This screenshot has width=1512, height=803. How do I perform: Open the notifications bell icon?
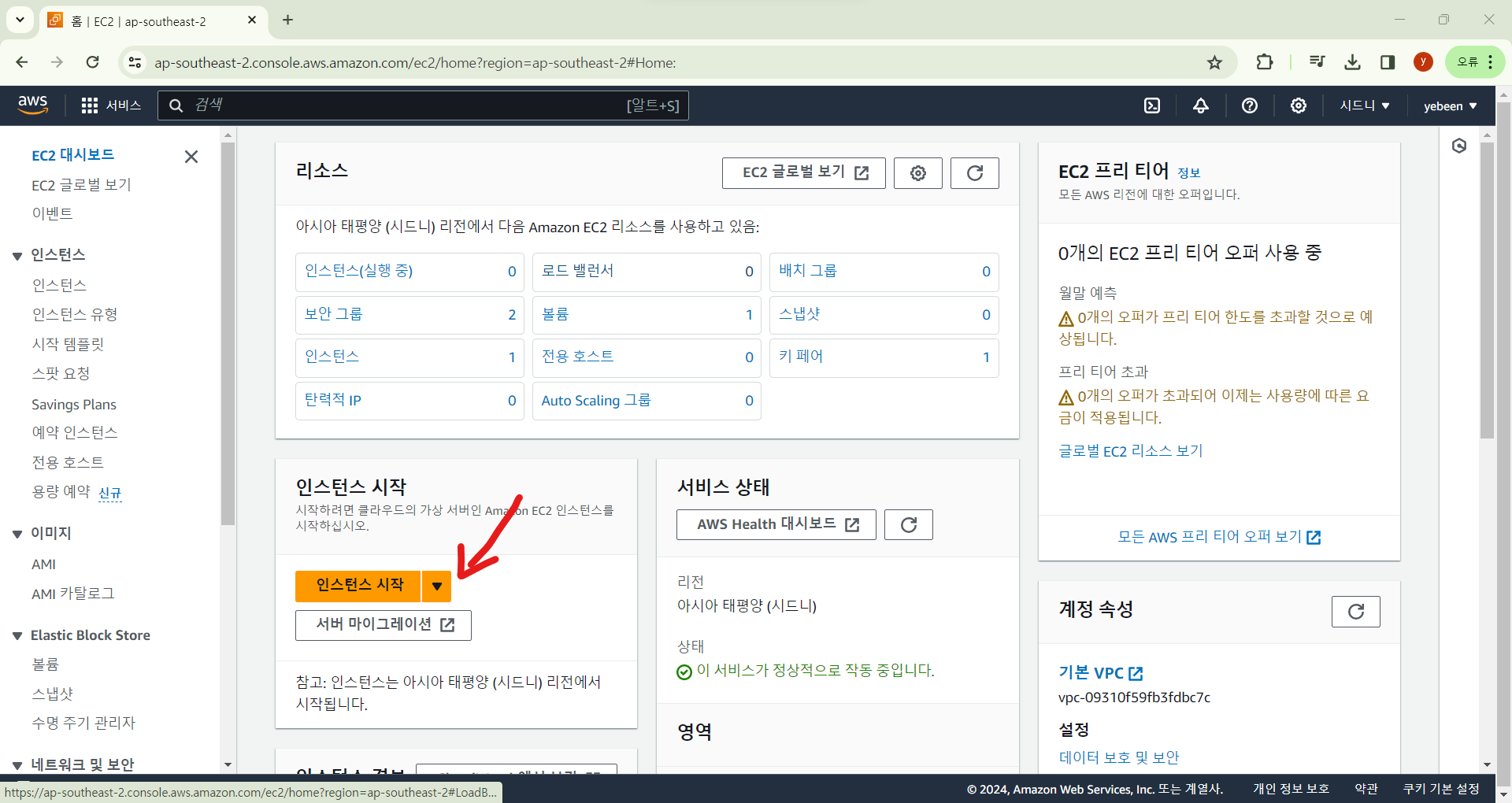(1201, 105)
